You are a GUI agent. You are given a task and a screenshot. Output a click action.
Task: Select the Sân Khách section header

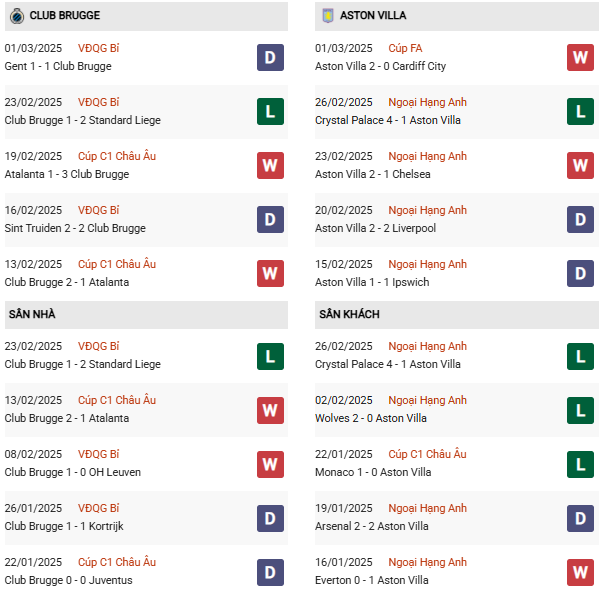pyautogui.click(x=349, y=314)
